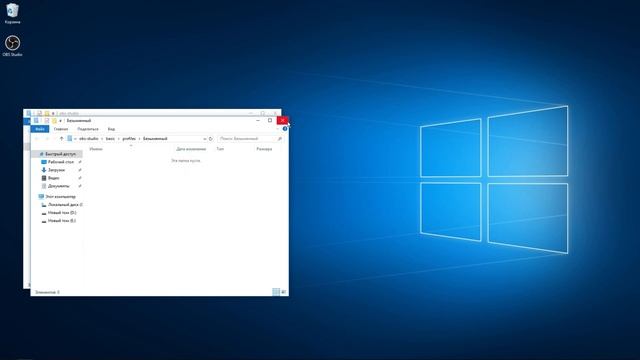
Task: Sort by the Имя column header
Action: coord(96,149)
